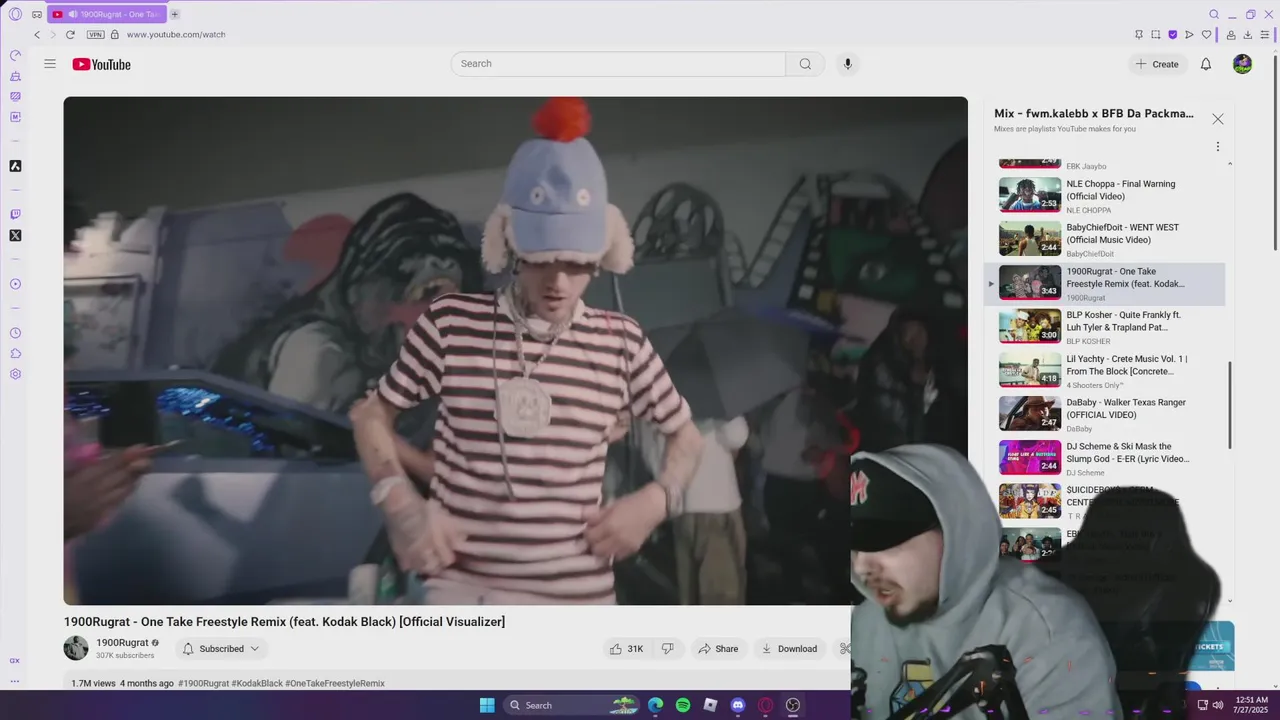Go to YouTube home via logo
Viewport: 1280px width, 720px height.
point(101,64)
